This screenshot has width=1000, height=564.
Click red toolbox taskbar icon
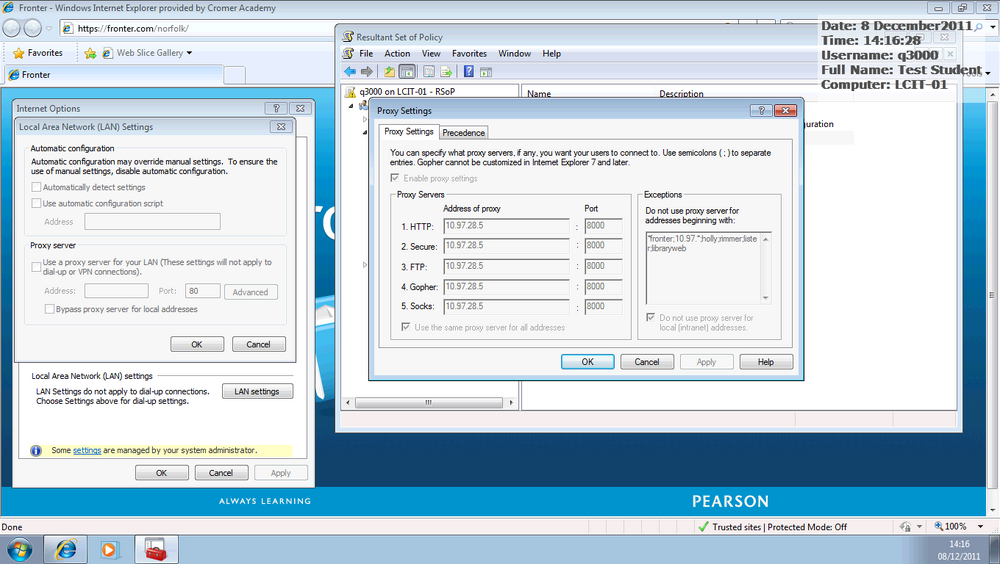click(x=156, y=549)
